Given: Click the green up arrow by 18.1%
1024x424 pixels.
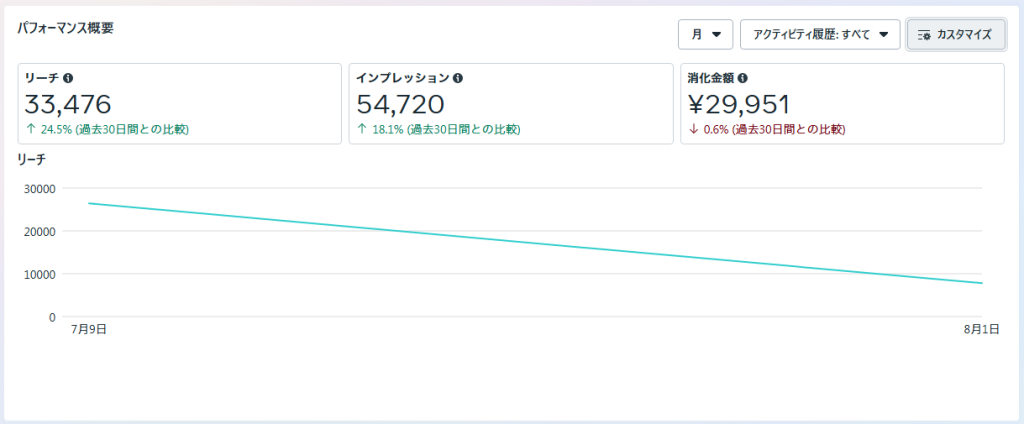Looking at the screenshot, I should [362, 130].
